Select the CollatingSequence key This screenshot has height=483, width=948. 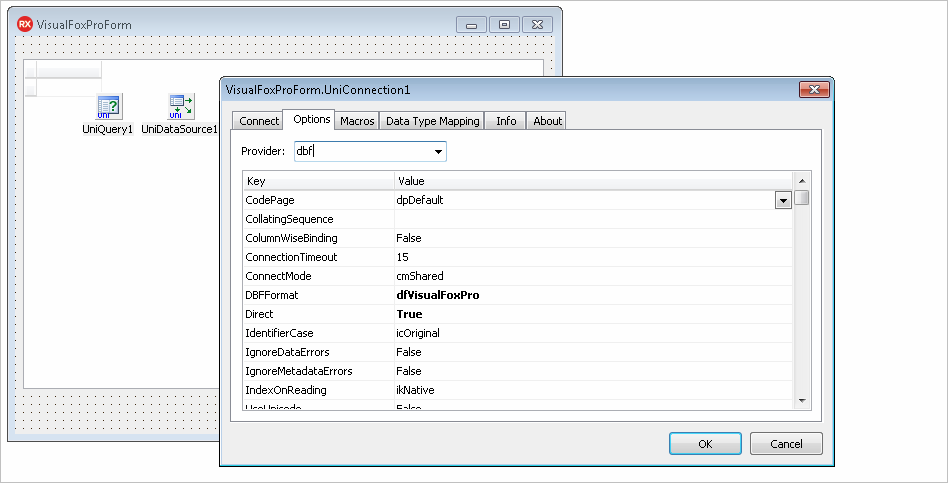click(x=319, y=219)
